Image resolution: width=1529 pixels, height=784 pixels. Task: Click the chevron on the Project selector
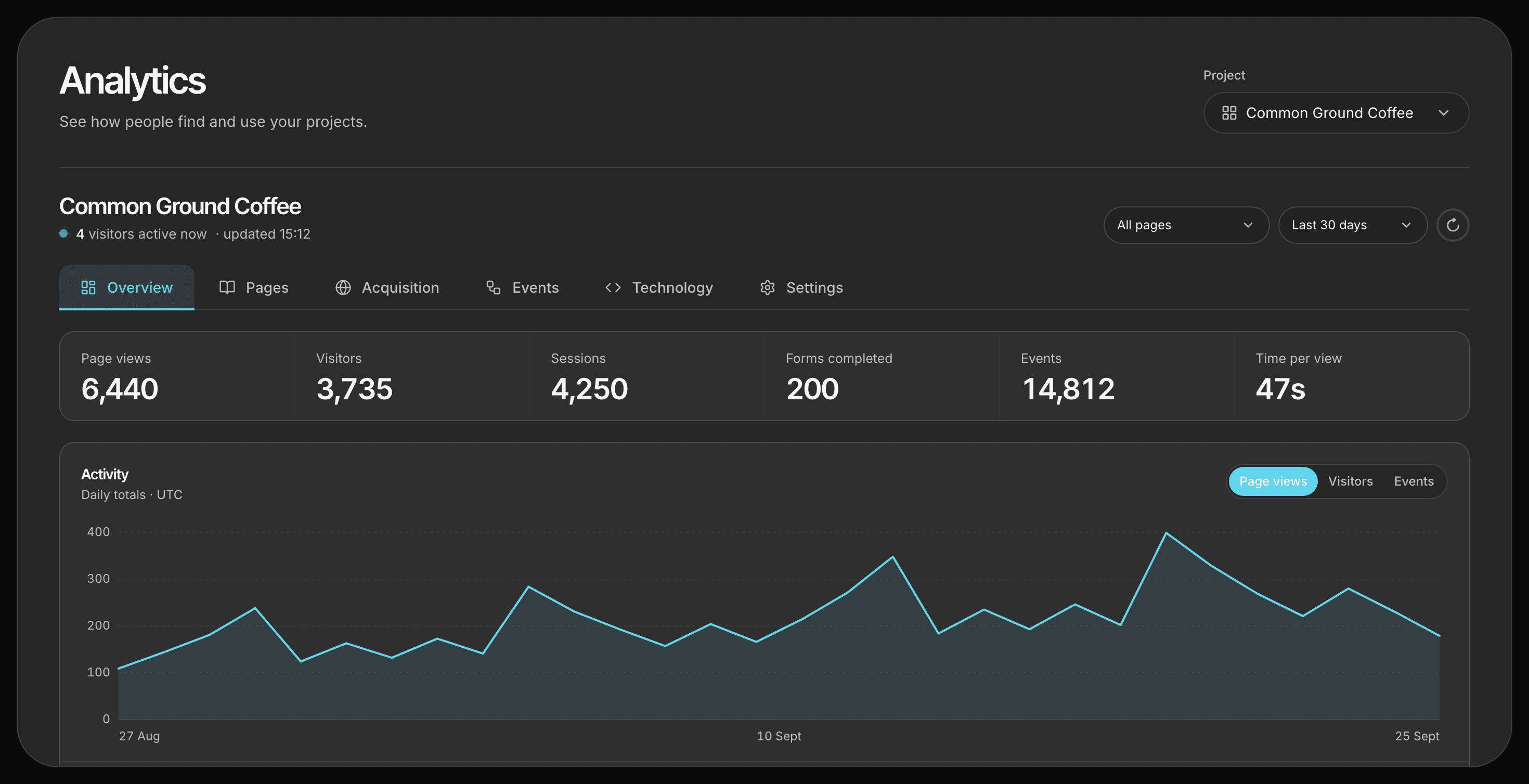(x=1444, y=113)
